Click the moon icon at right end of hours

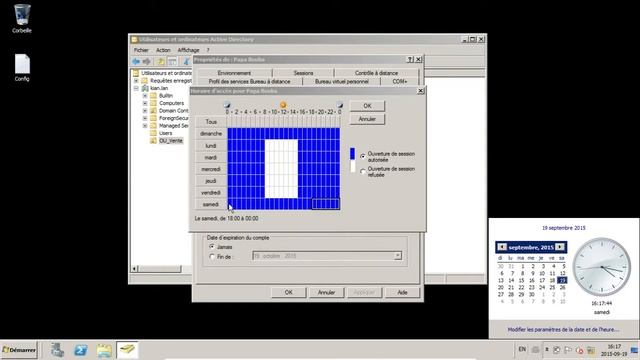[x=340, y=105]
